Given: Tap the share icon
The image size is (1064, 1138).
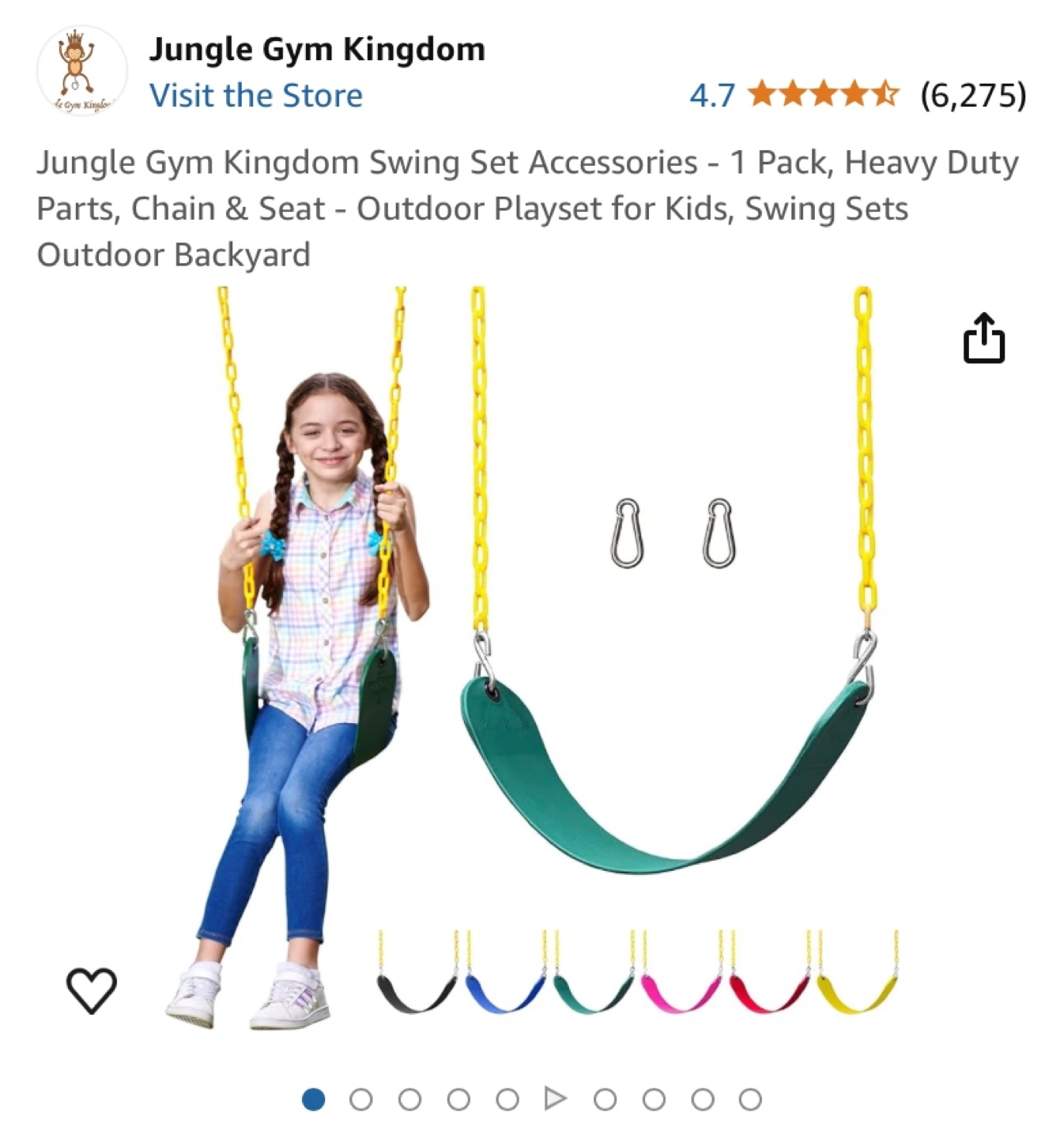Looking at the screenshot, I should (x=983, y=338).
